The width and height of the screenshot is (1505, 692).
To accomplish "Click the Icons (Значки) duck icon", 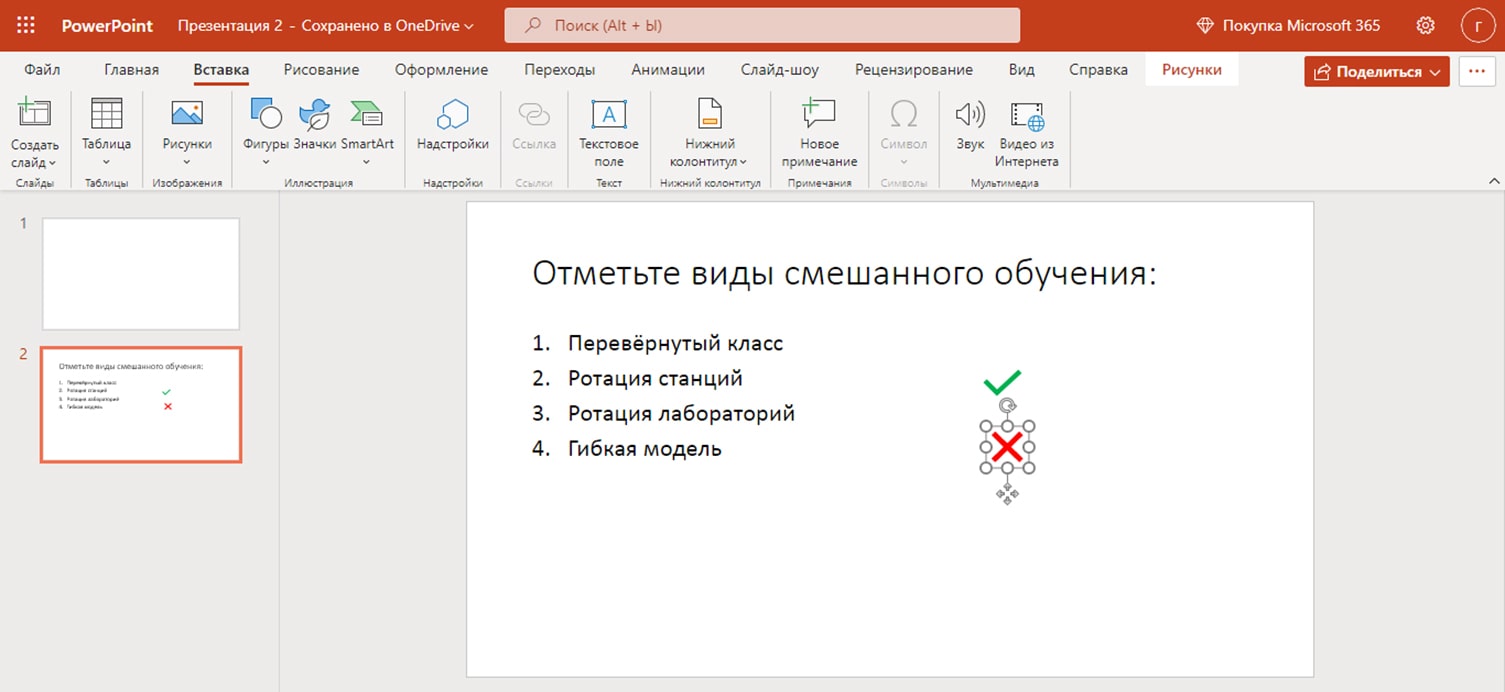I will tap(315, 116).
